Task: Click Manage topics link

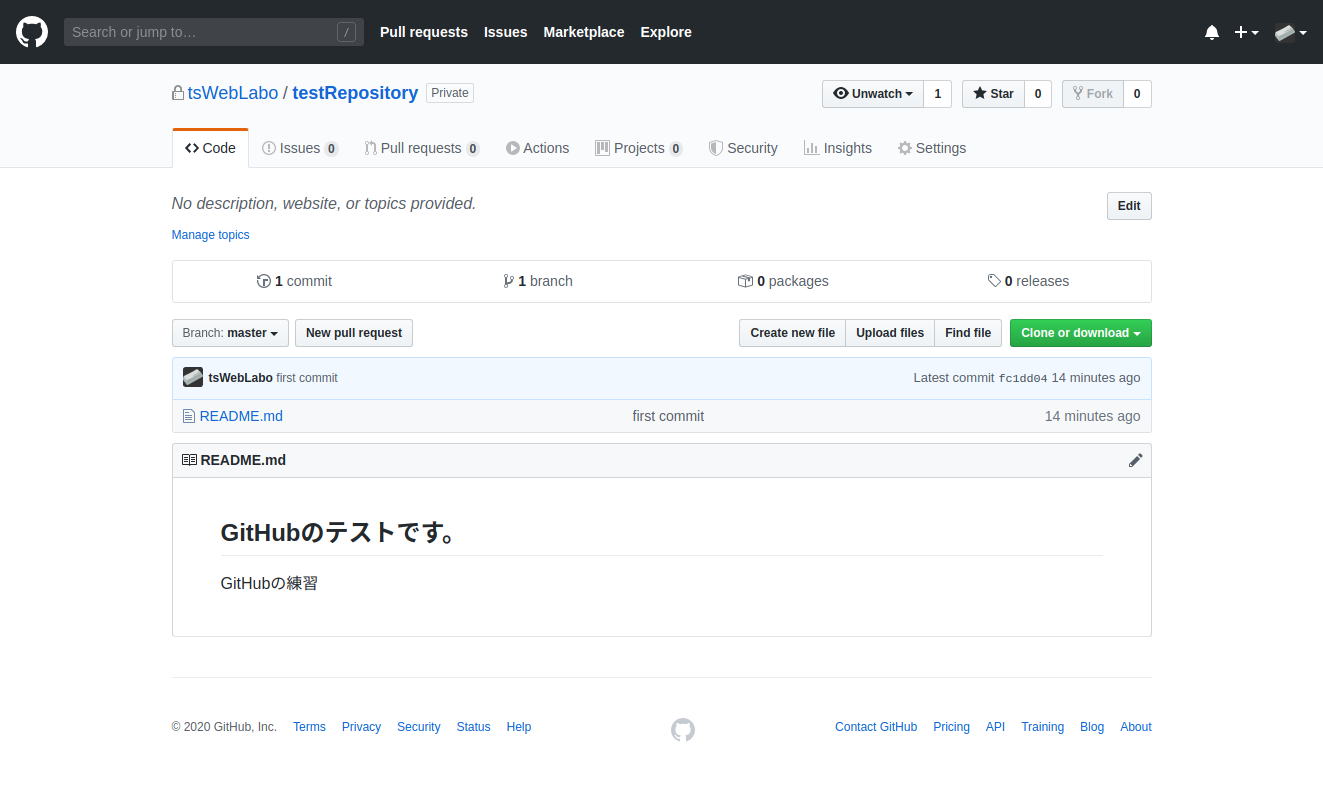Action: click(x=210, y=235)
